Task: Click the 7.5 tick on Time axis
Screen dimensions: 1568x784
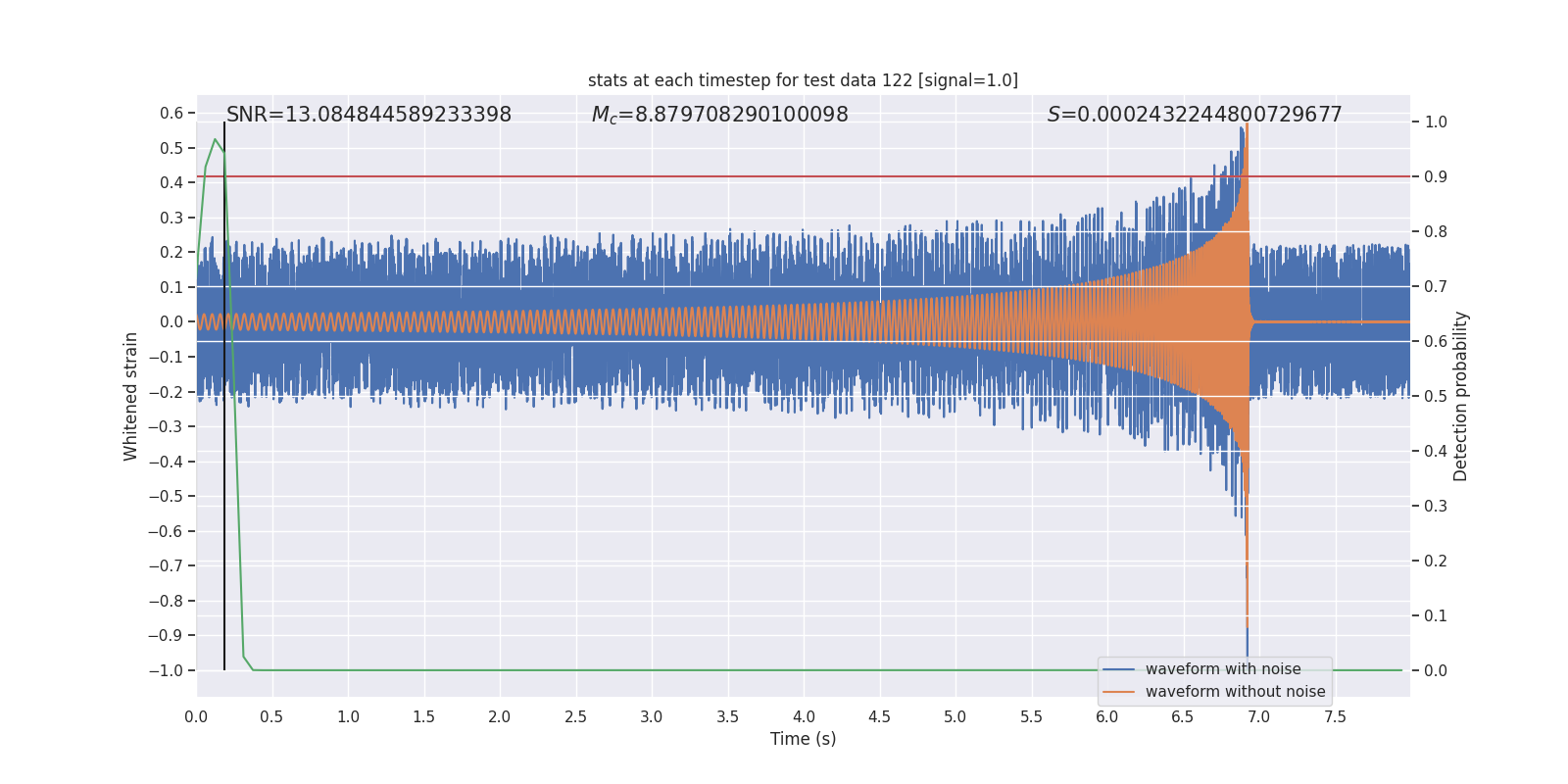Action: point(1335,717)
